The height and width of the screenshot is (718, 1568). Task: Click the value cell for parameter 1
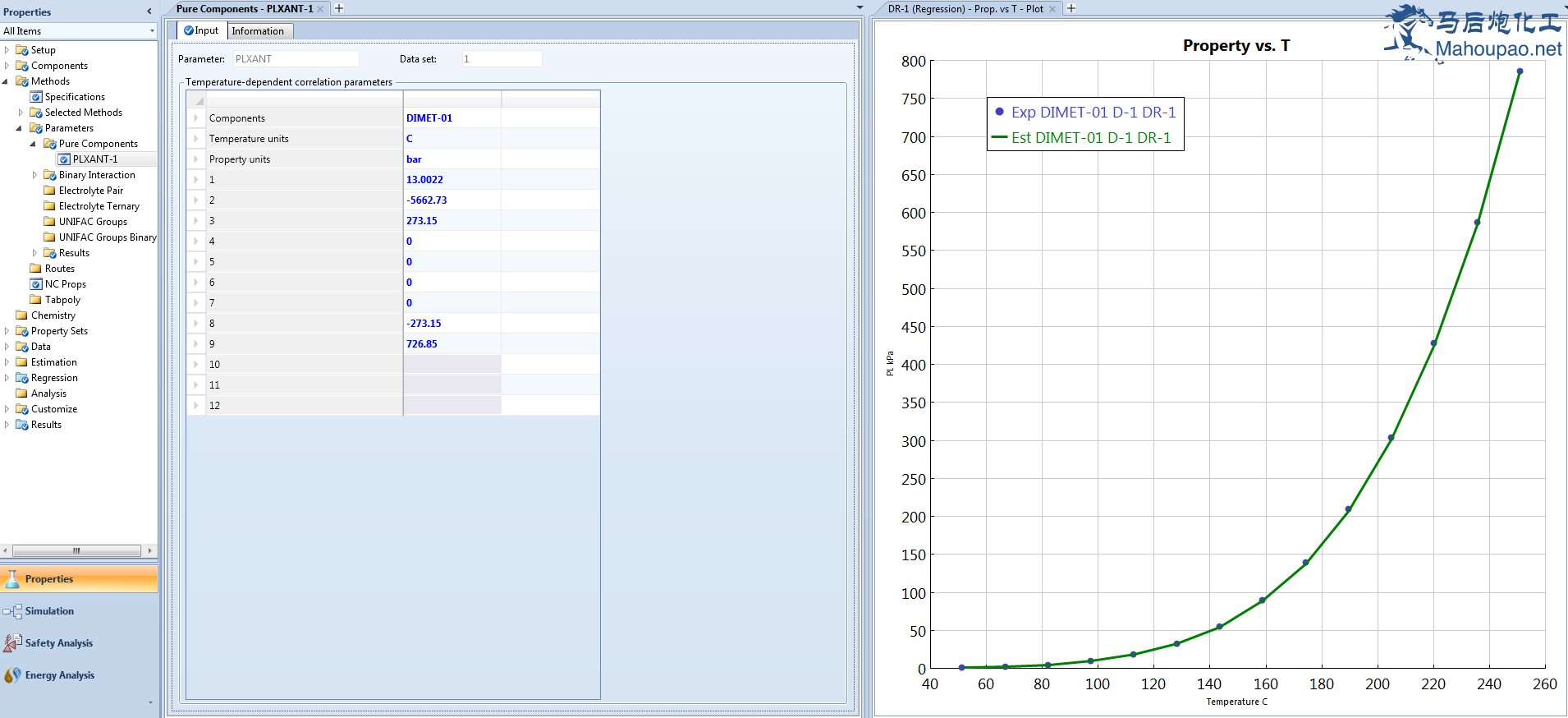coord(452,180)
